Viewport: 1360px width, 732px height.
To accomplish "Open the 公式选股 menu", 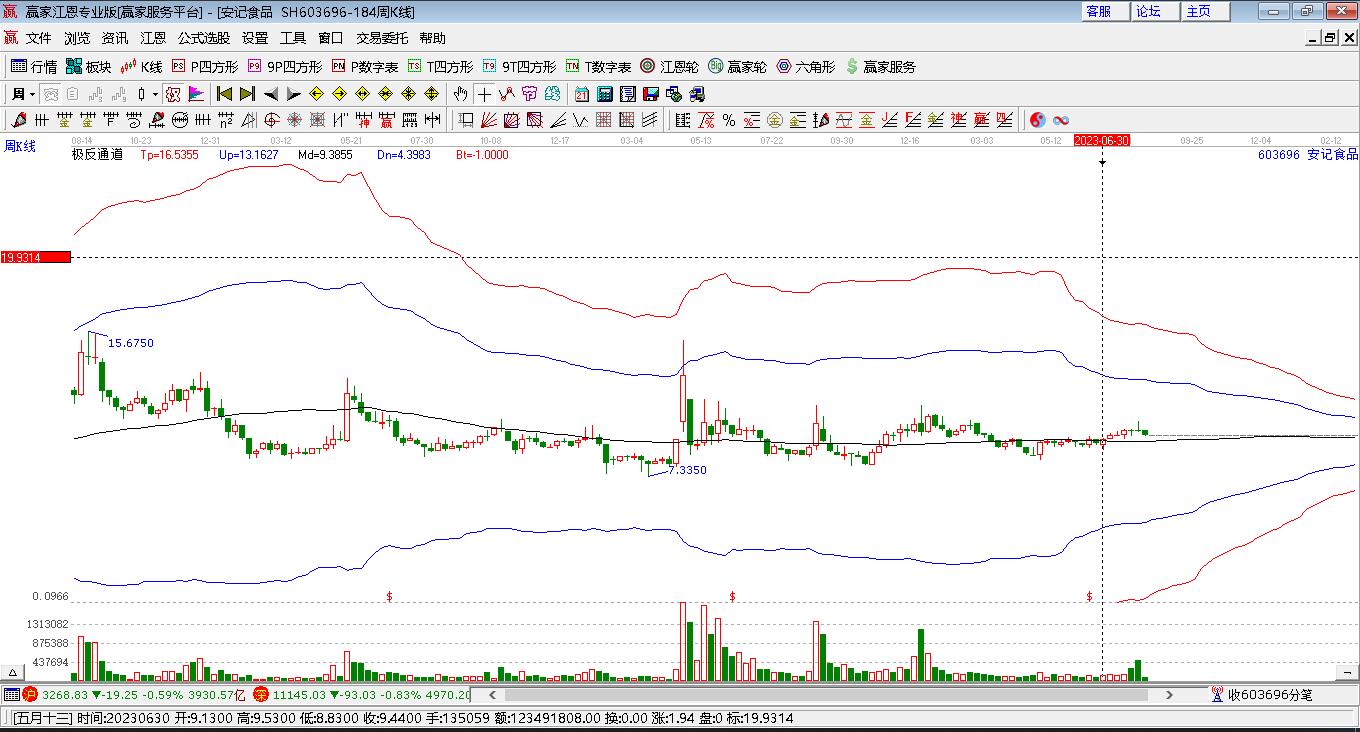I will pos(204,38).
